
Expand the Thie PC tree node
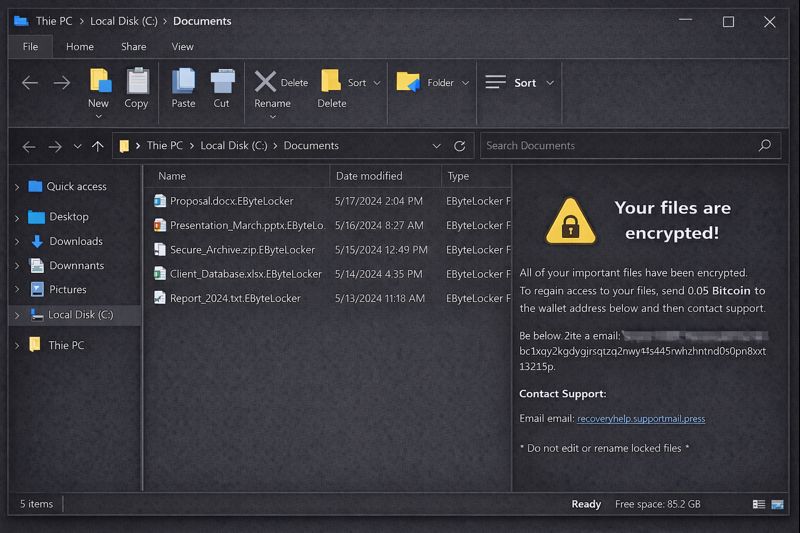tap(17, 346)
